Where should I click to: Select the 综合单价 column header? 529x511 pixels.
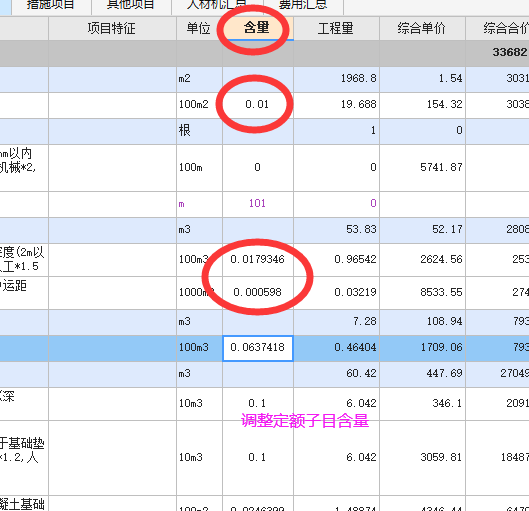click(x=422, y=28)
